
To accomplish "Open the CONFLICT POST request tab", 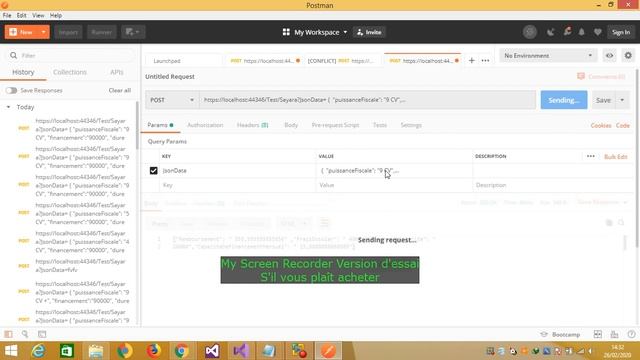I will (x=342, y=61).
